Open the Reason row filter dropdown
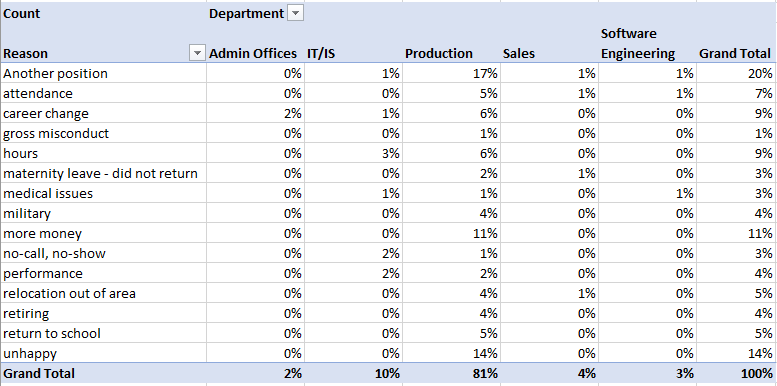 pos(197,53)
